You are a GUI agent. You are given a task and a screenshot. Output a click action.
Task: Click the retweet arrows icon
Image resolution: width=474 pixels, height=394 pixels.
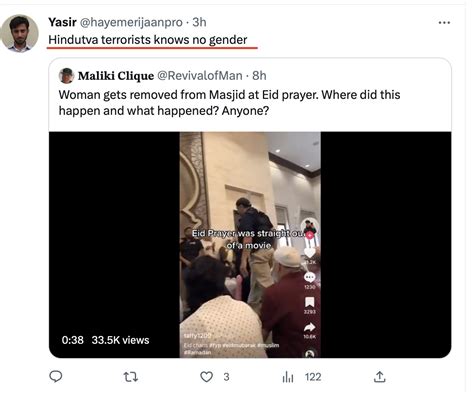click(131, 377)
